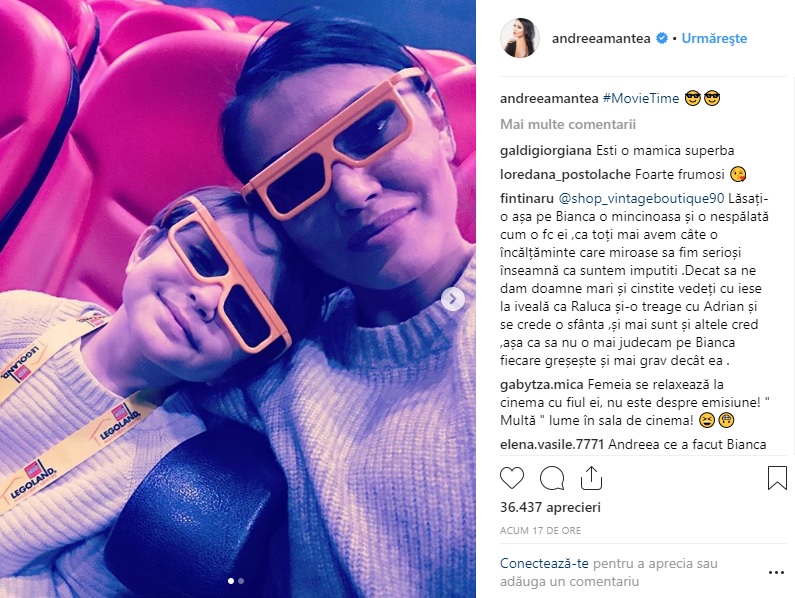Go to next photo with arrow chevron
This screenshot has width=795, height=598.
point(452,299)
